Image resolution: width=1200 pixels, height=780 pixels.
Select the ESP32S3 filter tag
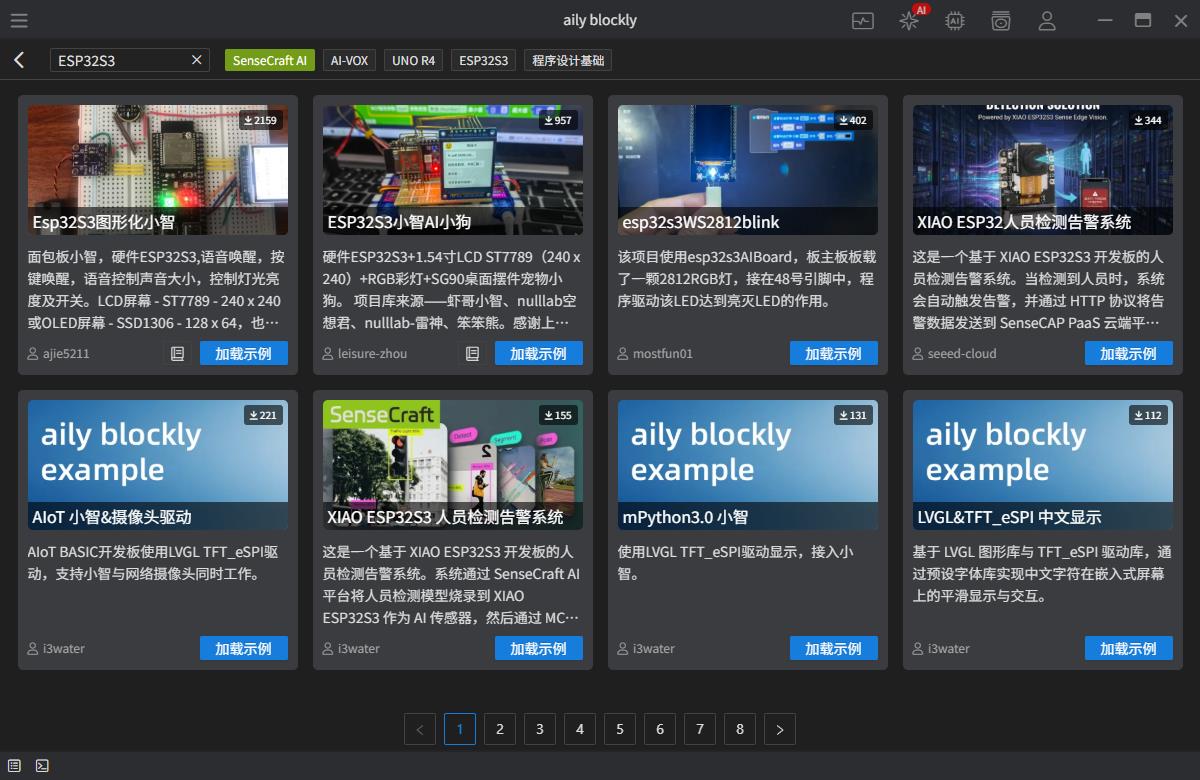(x=483, y=60)
